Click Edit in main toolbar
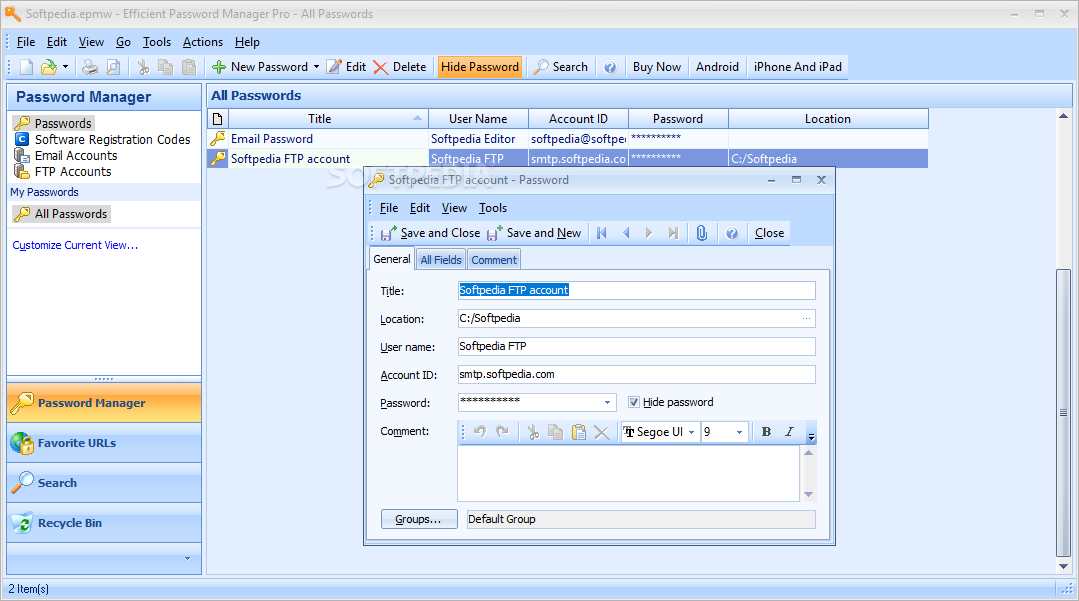1079x601 pixels. coord(346,67)
